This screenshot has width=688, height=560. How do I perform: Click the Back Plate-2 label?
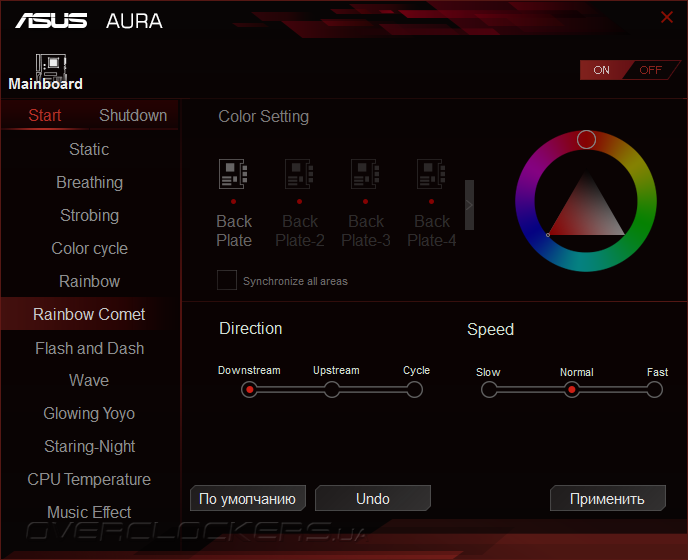[300, 231]
